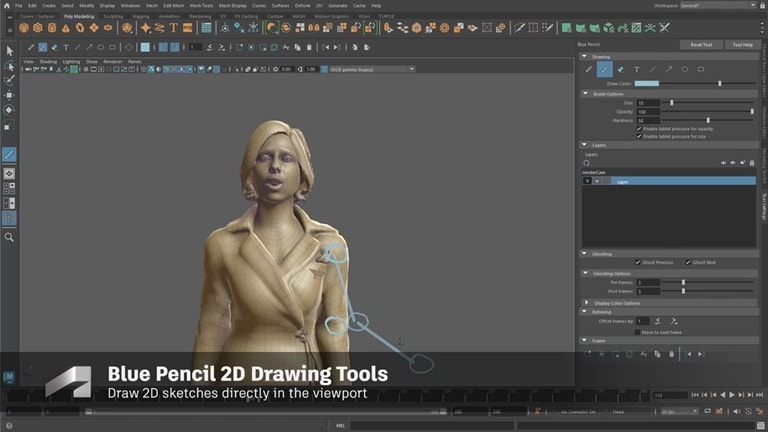This screenshot has height=432, width=768.
Task: Click the polygon cylinder shelf icon
Action: click(52, 28)
